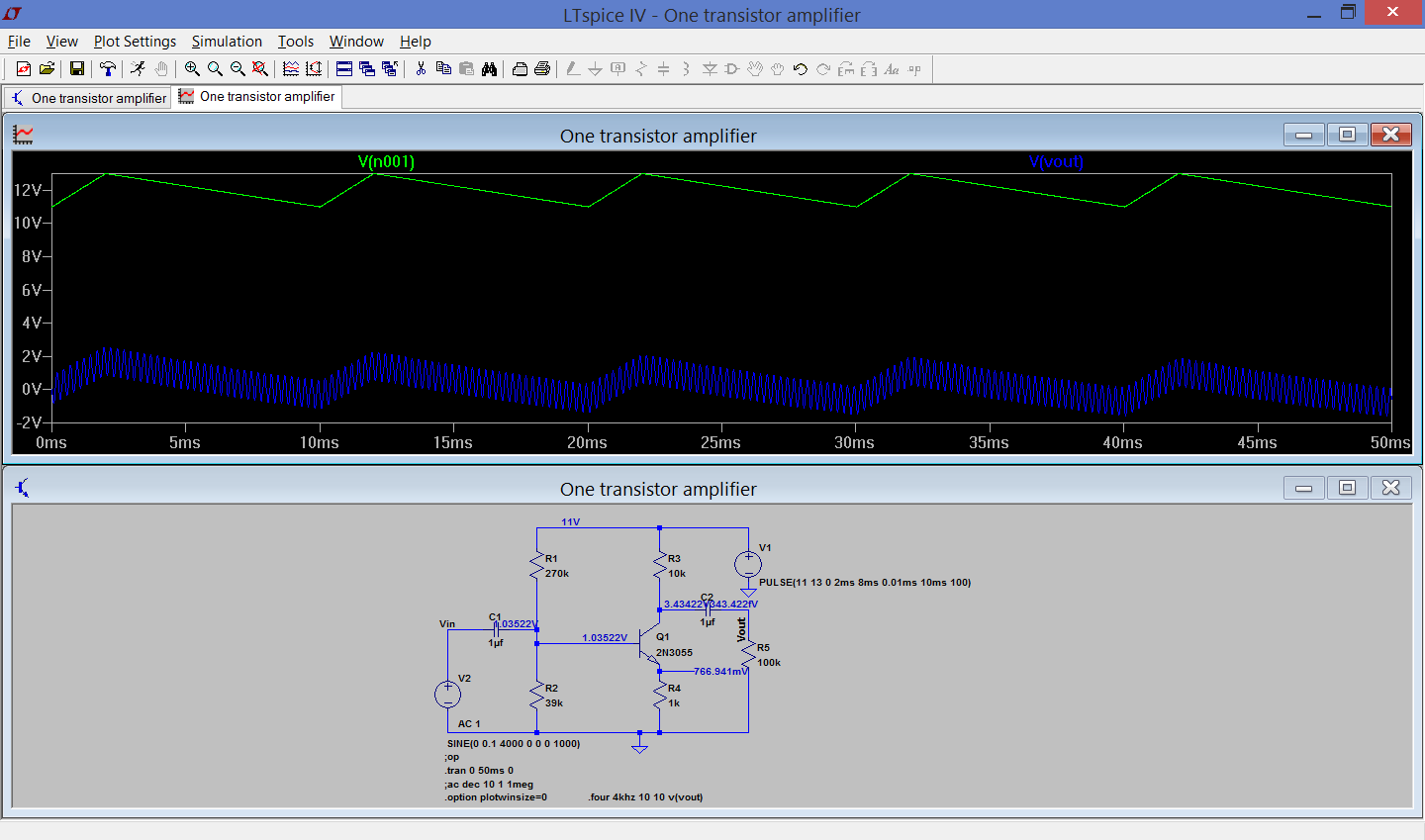The width and height of the screenshot is (1425, 840).
Task: Switch to the waveform tab One transistor amplifier
Action: pyautogui.click(x=257, y=96)
